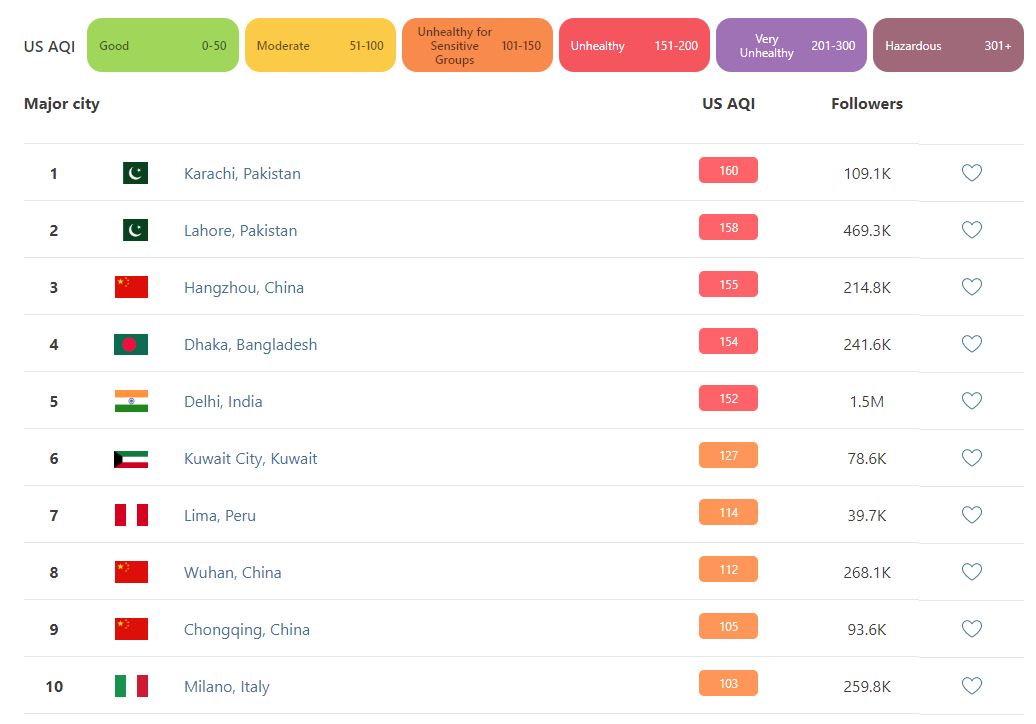1036x724 pixels.
Task: Open the Dhaka, Bangladesh city link
Action: pyautogui.click(x=250, y=344)
